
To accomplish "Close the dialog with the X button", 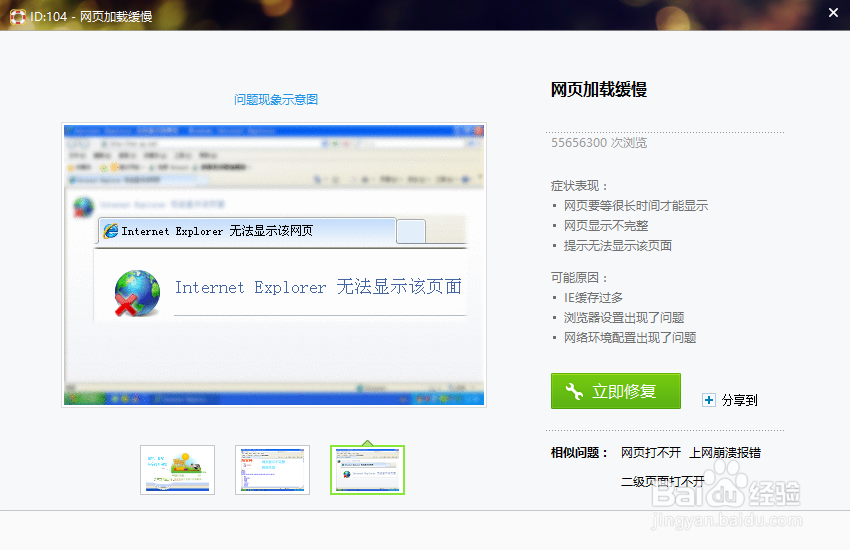I will pos(833,12).
